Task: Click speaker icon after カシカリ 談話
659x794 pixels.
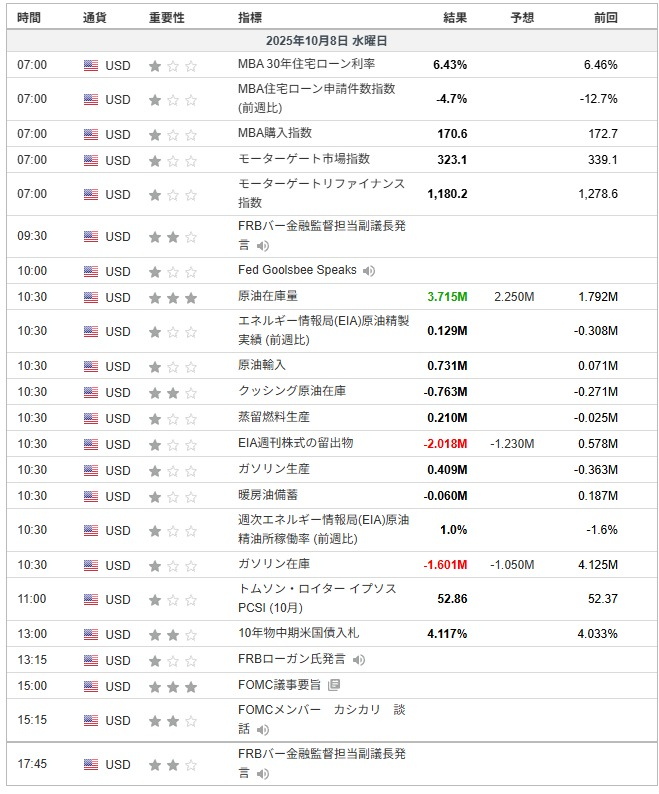Action: point(263,729)
